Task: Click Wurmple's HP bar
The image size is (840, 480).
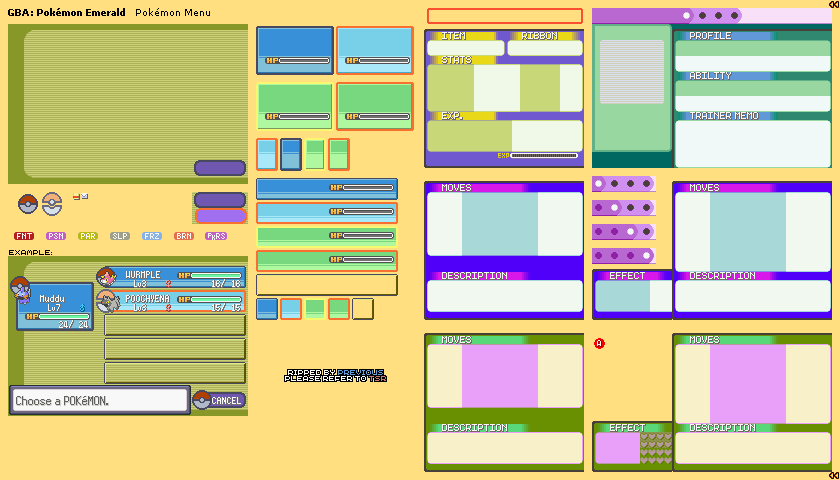Action: (x=211, y=275)
